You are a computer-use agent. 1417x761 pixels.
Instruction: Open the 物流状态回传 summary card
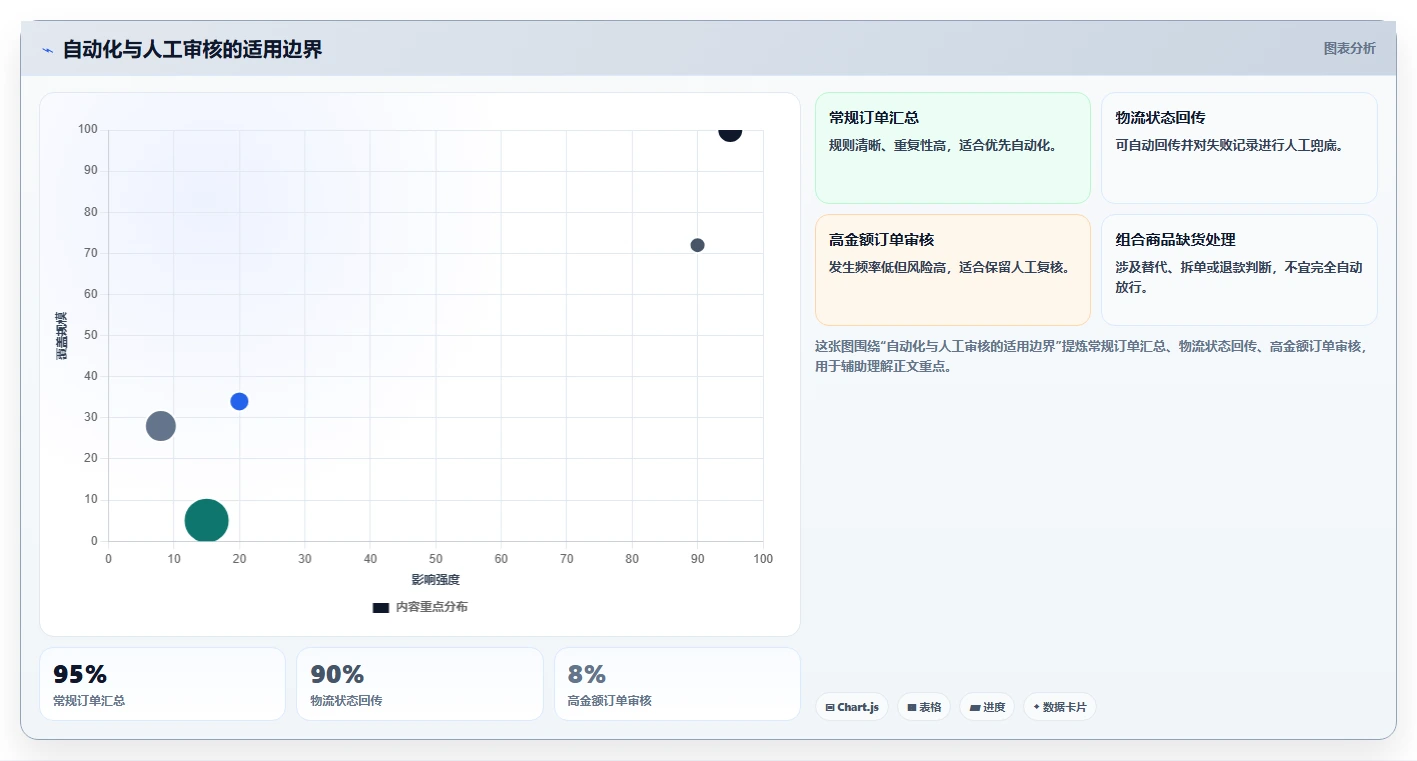(1239, 148)
